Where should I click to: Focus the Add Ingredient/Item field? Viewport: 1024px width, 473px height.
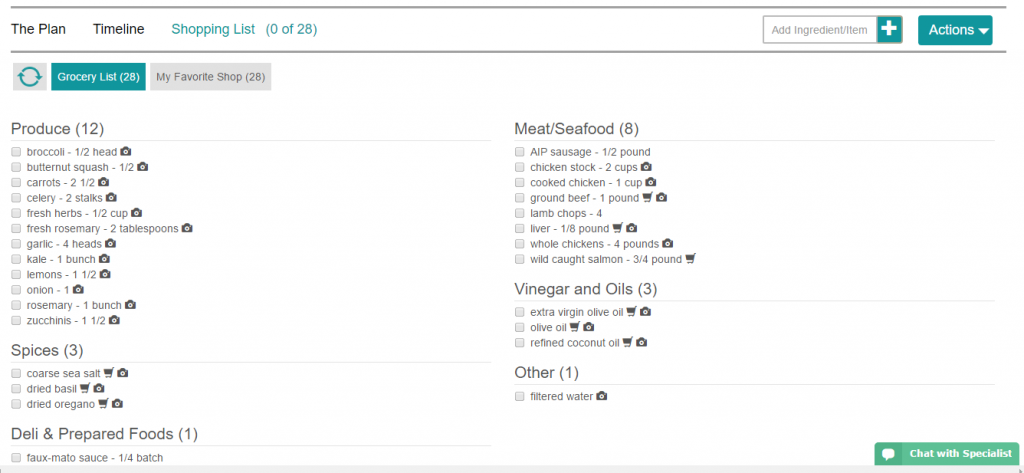point(820,30)
